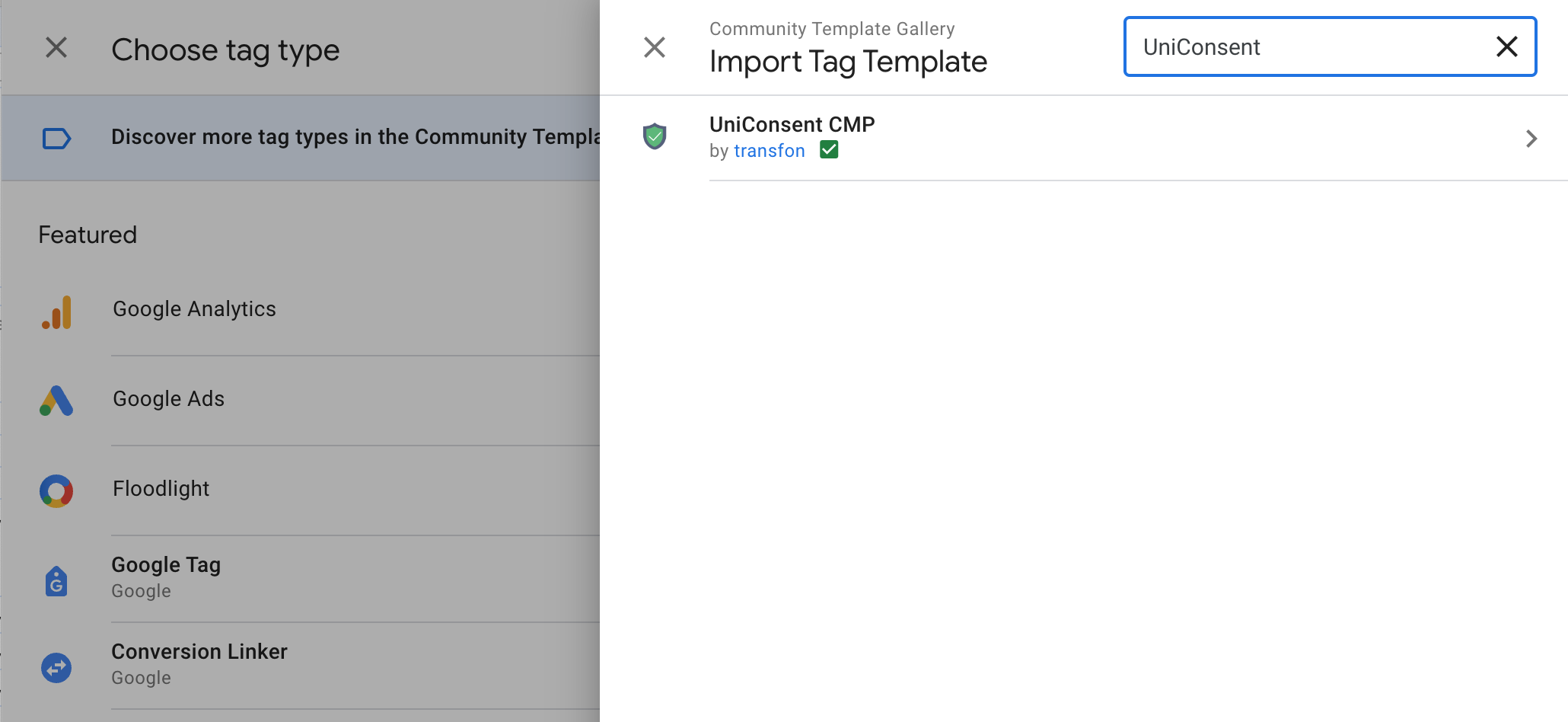Image resolution: width=1568 pixels, height=722 pixels.
Task: Choose the Google Ads tag type
Action: click(168, 399)
